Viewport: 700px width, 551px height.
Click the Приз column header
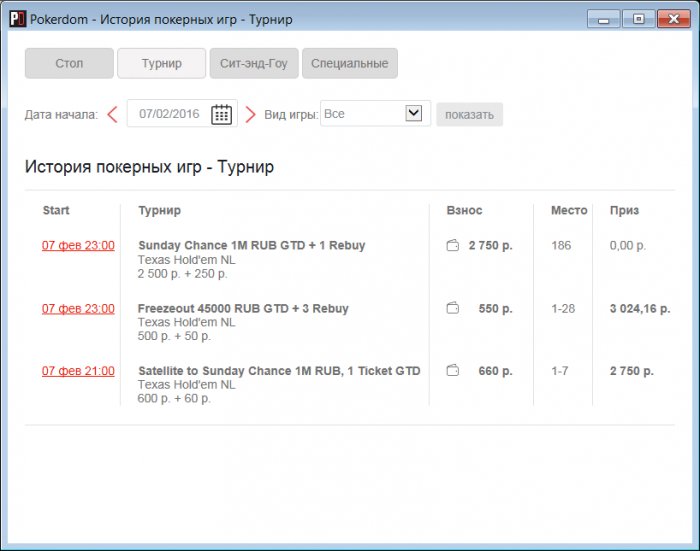624,210
